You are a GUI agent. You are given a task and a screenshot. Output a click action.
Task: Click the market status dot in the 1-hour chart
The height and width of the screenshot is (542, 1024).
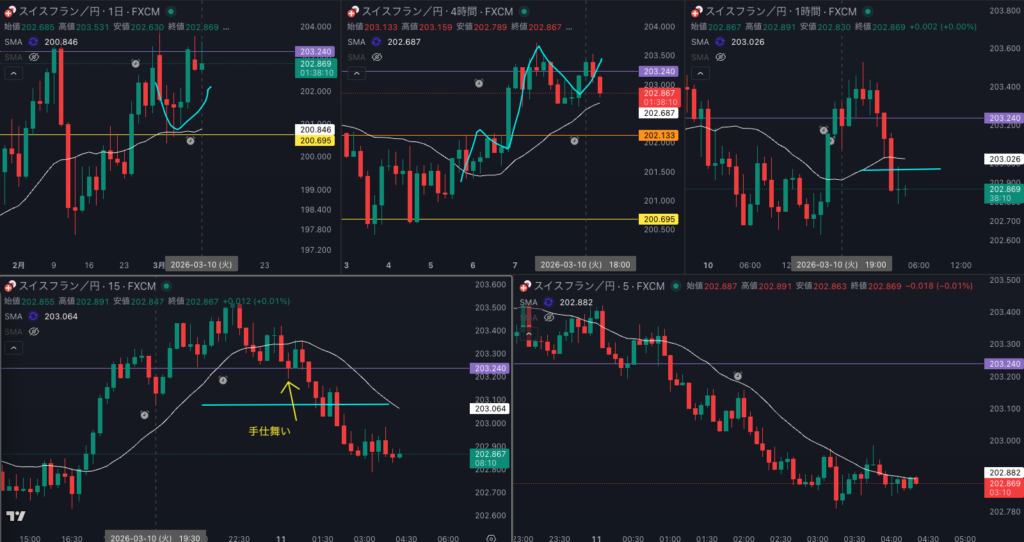click(x=869, y=11)
